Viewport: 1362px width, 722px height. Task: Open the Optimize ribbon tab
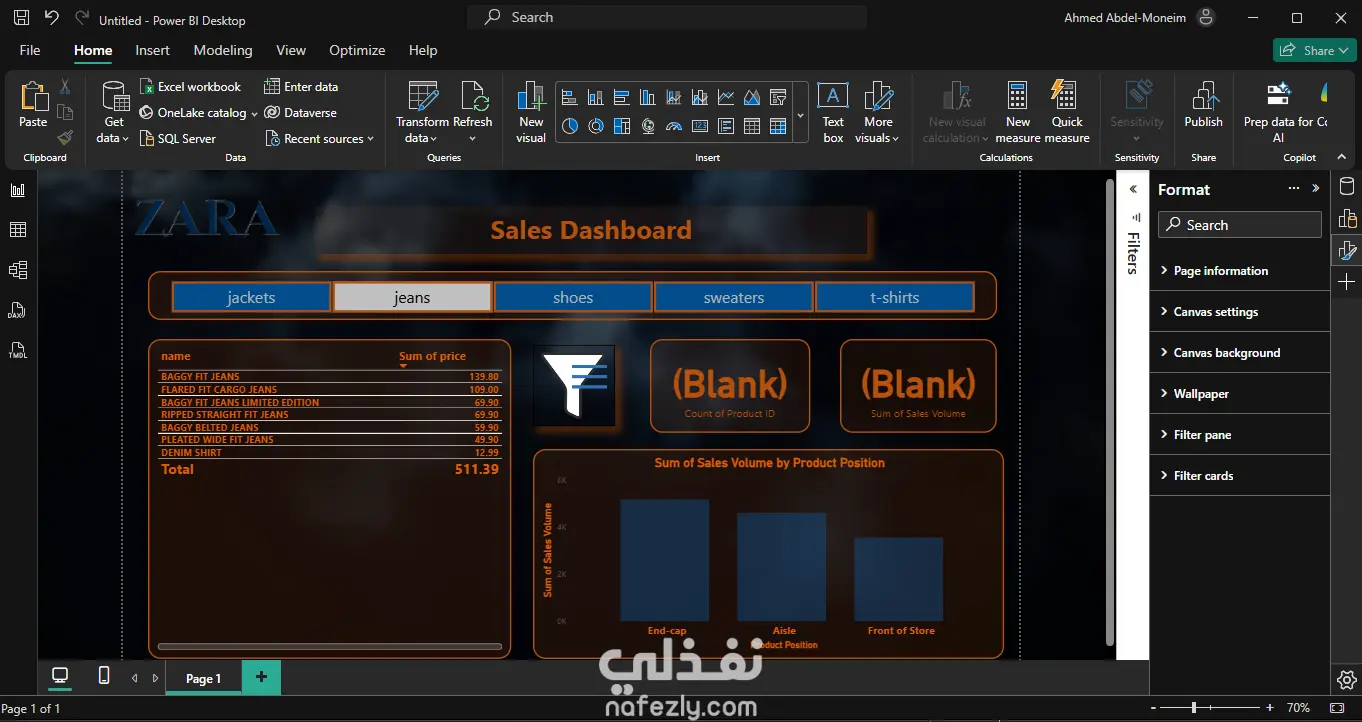357,50
